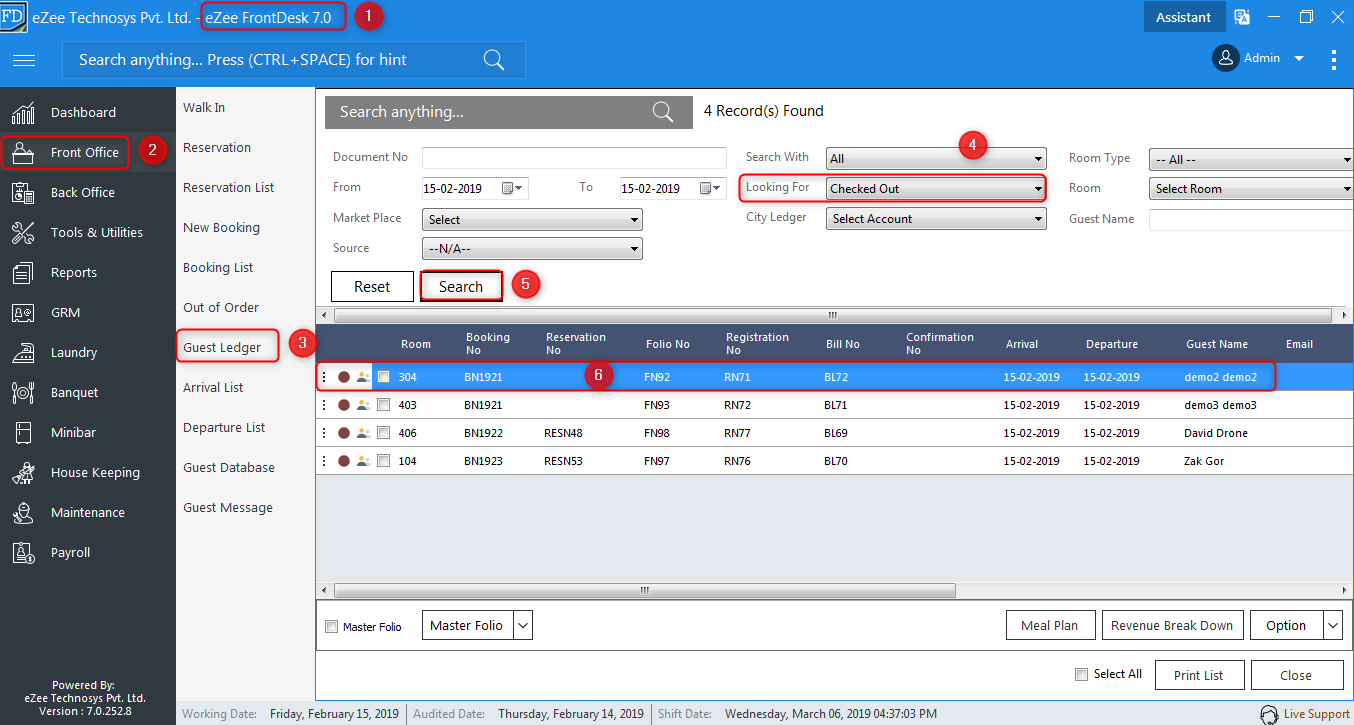Screen dimensions: 1354x725
Task: Click the Admin user avatar icon
Action: click(1226, 58)
